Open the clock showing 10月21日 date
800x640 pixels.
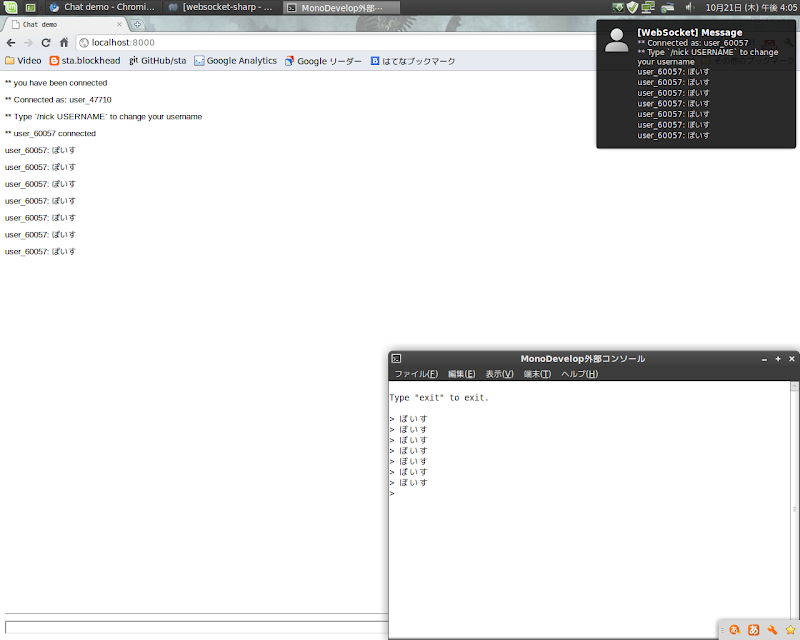tap(751, 8)
